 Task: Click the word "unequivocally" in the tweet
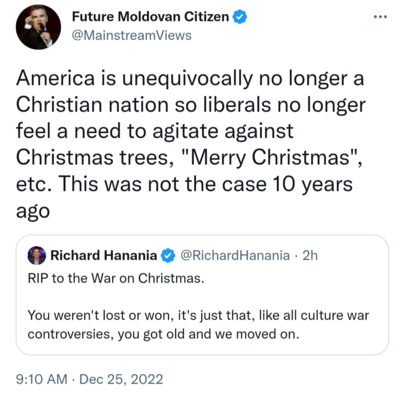click(x=187, y=79)
